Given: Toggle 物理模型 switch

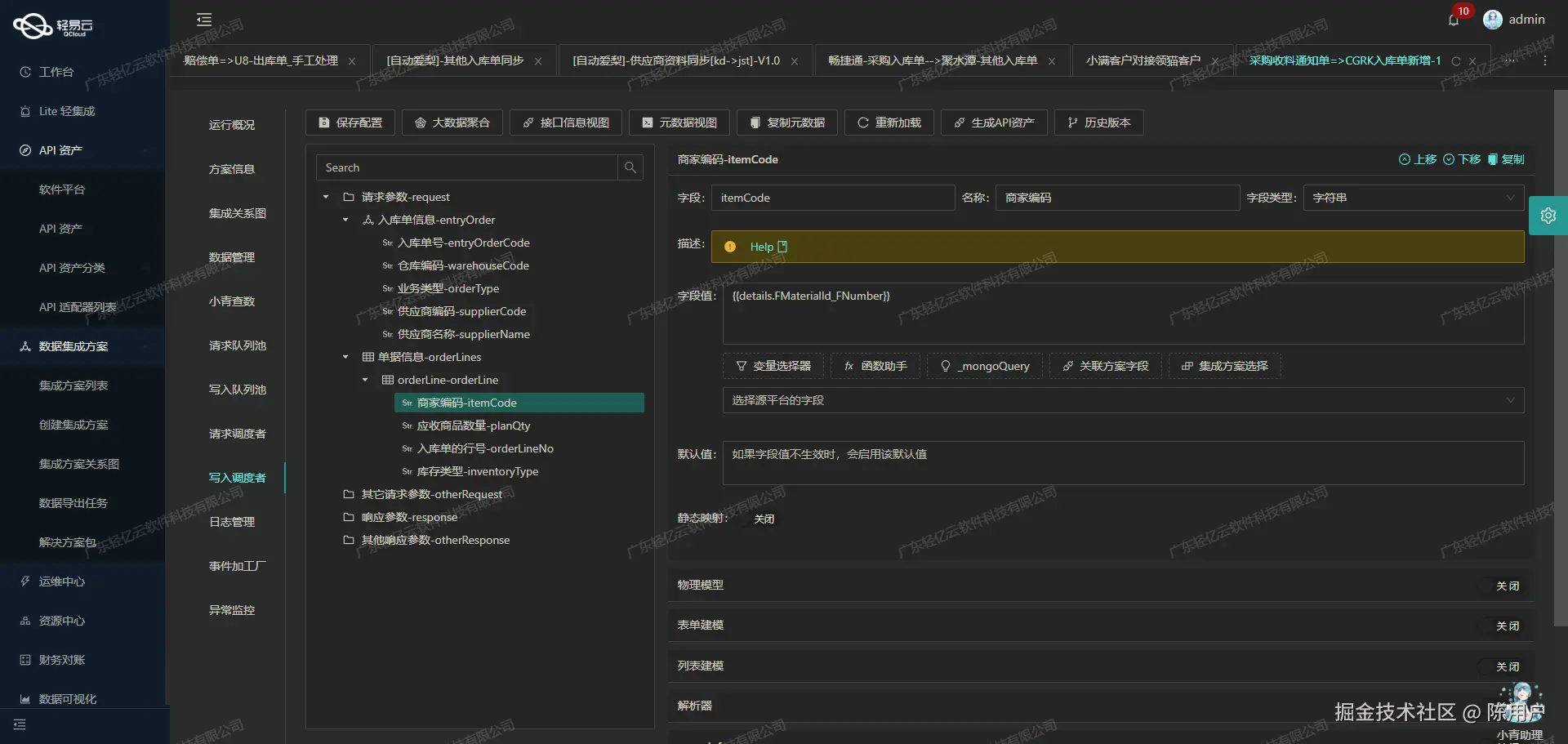Looking at the screenshot, I should pos(1501,586).
